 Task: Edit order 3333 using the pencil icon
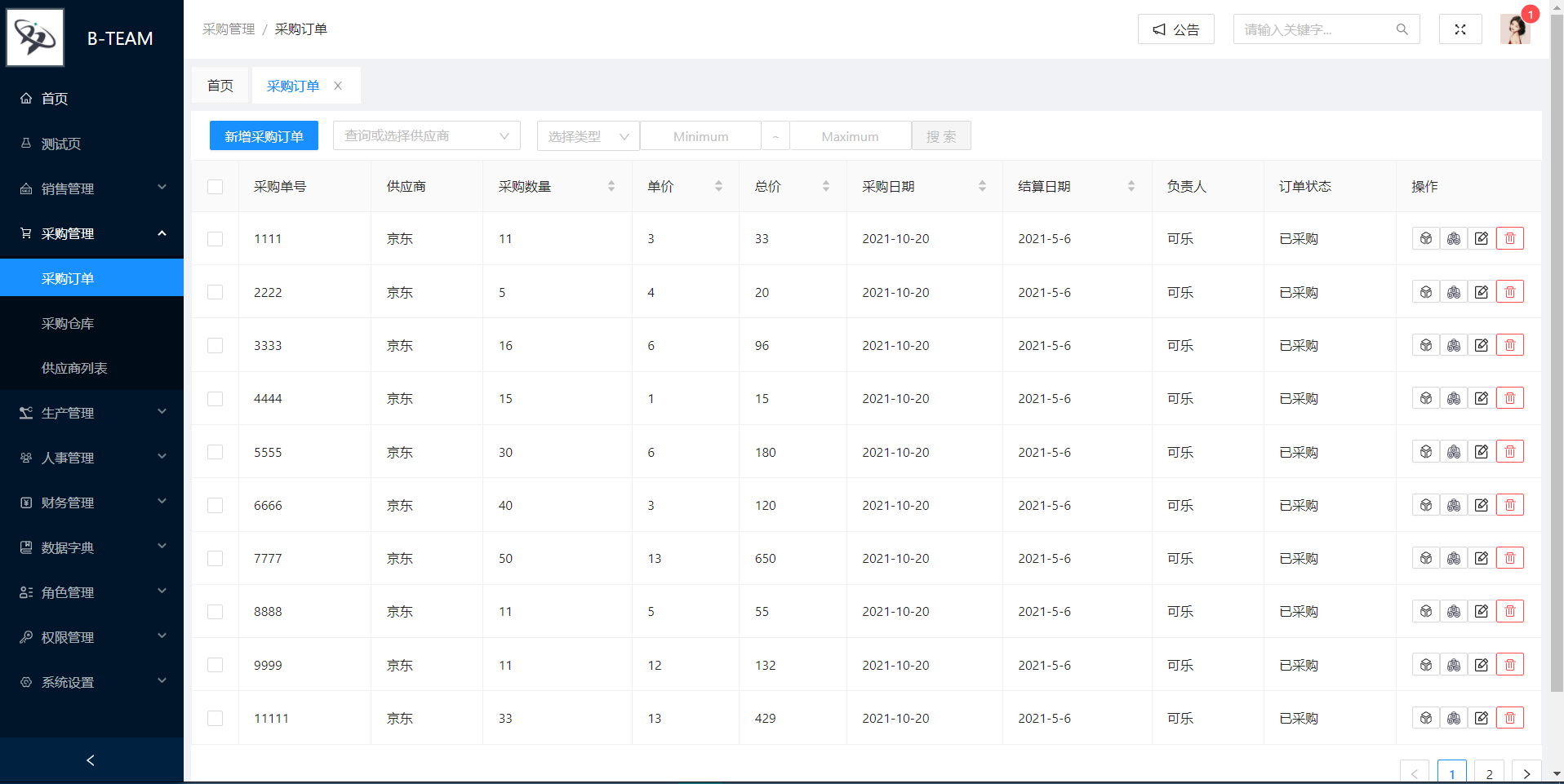point(1481,345)
